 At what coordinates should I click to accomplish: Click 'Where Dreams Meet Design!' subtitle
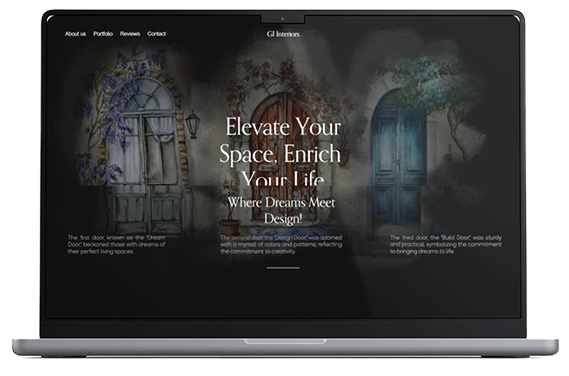(282, 211)
